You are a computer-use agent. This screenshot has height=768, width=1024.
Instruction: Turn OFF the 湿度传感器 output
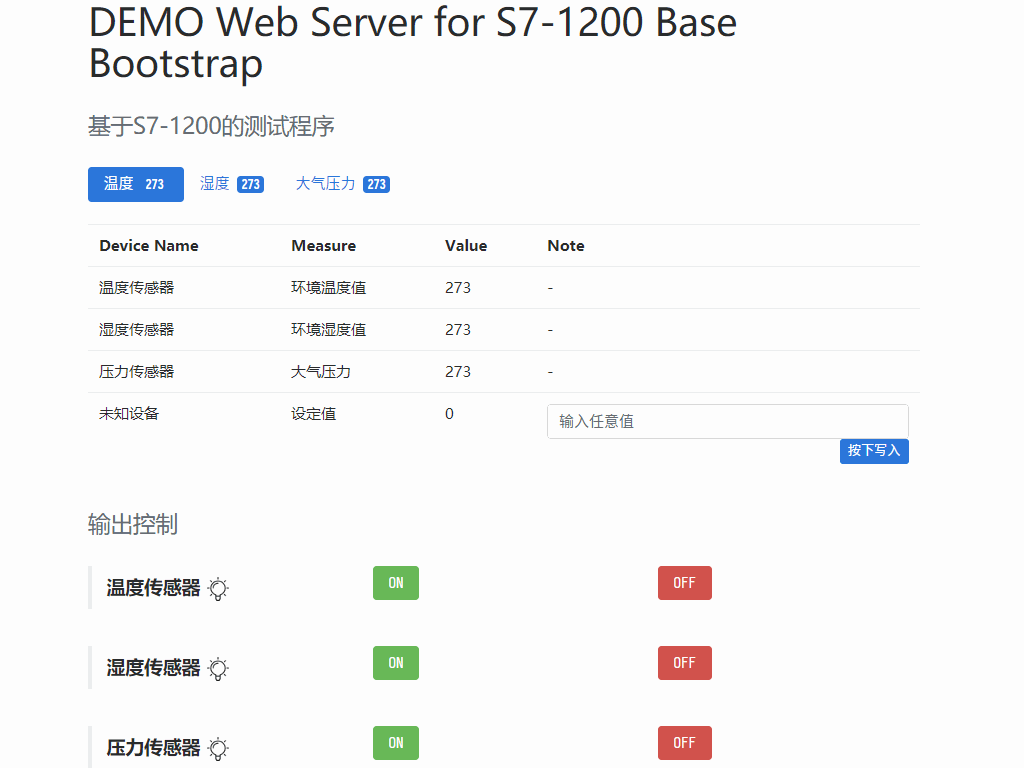(x=684, y=663)
